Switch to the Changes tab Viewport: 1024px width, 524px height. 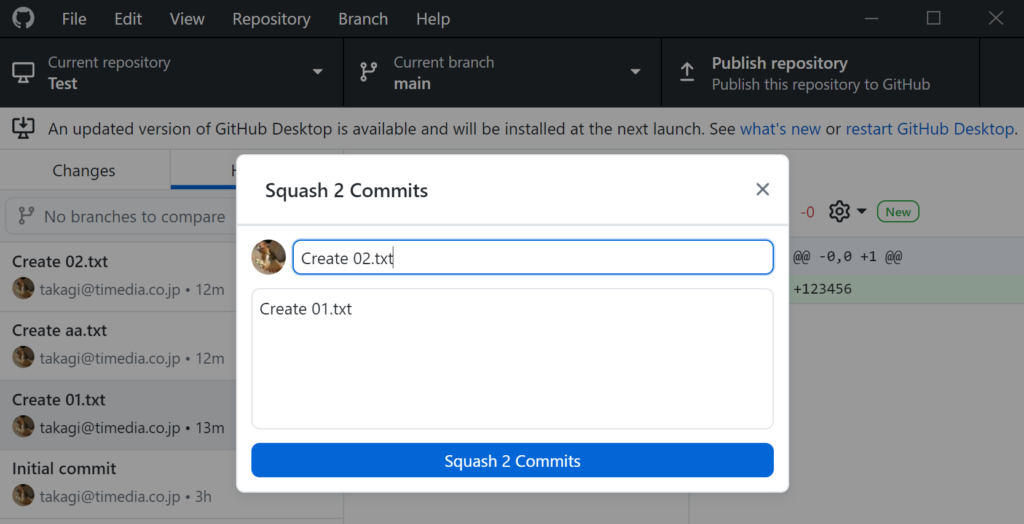tap(84, 171)
